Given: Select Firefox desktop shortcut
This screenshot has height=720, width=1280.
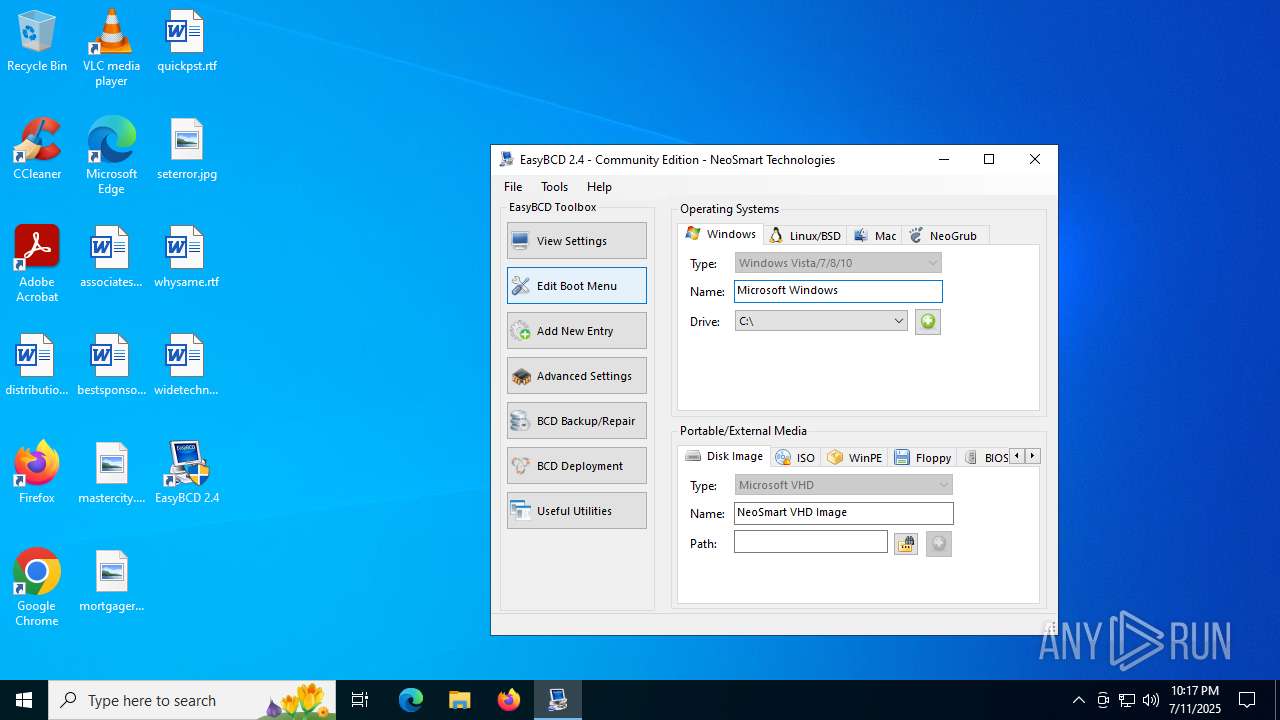Looking at the screenshot, I should click(x=37, y=473).
